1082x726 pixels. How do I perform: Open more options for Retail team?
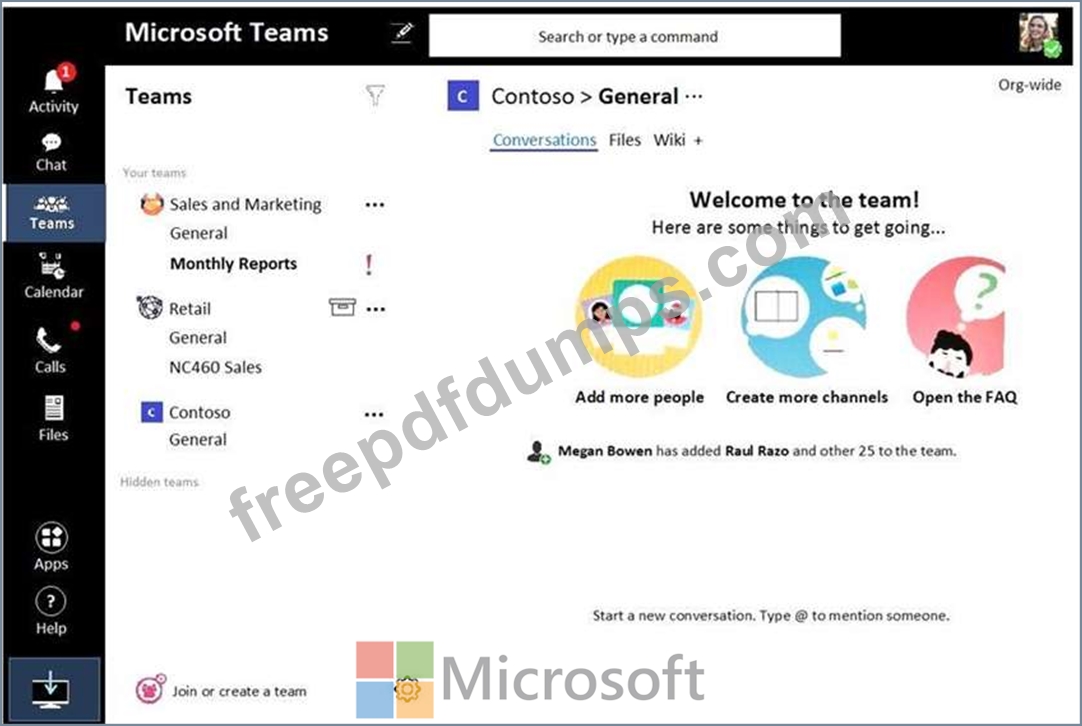375,309
